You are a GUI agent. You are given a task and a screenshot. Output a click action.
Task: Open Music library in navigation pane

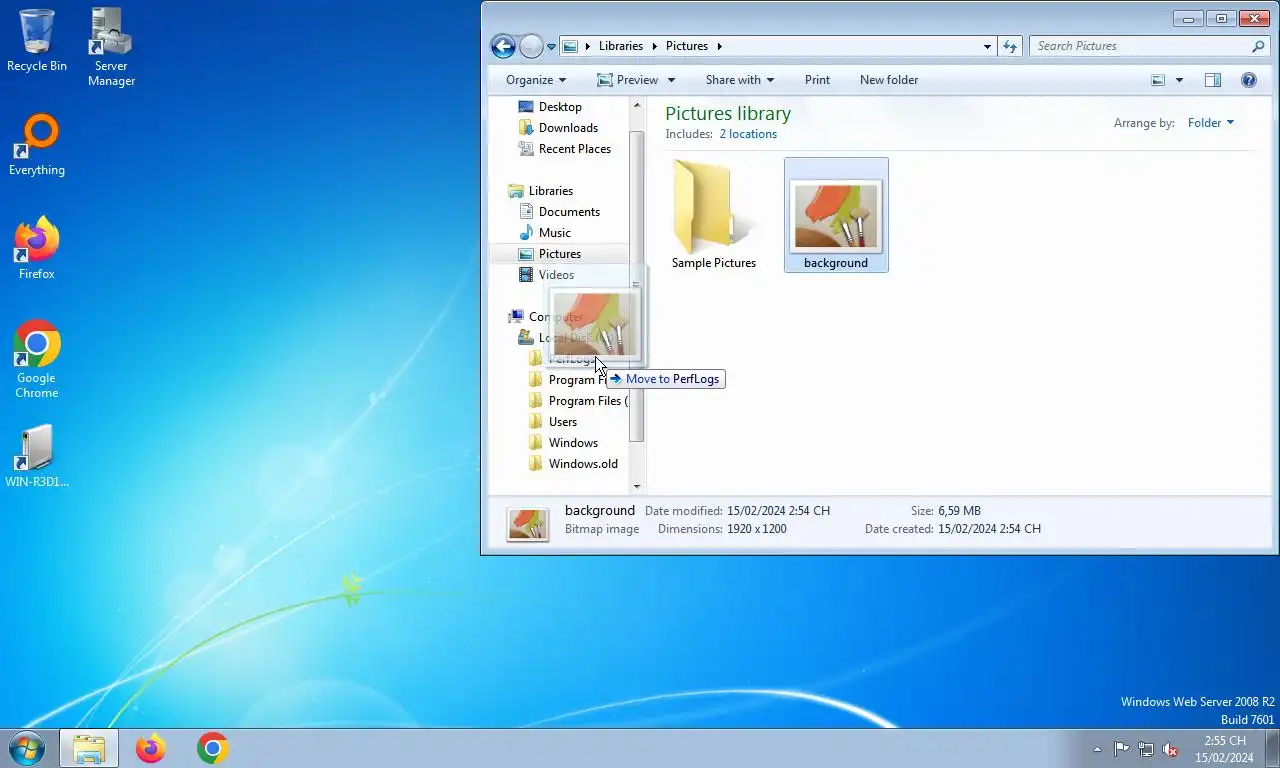point(554,233)
